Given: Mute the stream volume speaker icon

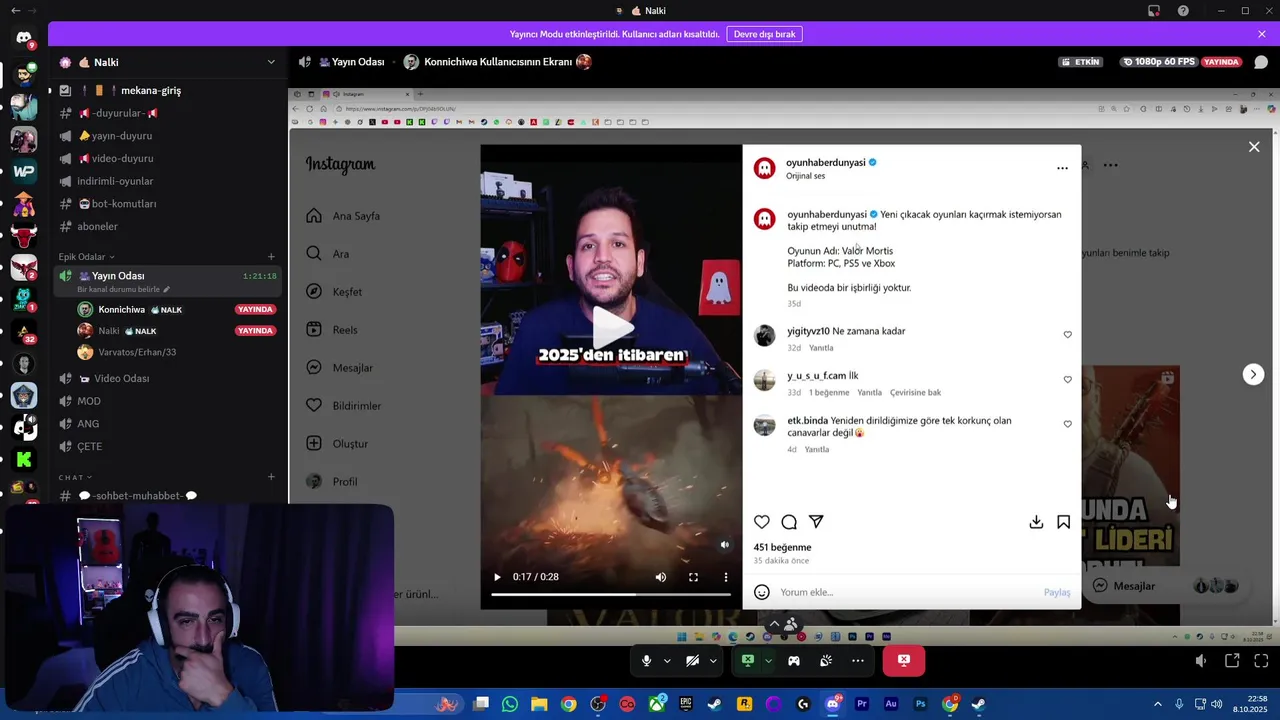Looking at the screenshot, I should (x=1201, y=661).
